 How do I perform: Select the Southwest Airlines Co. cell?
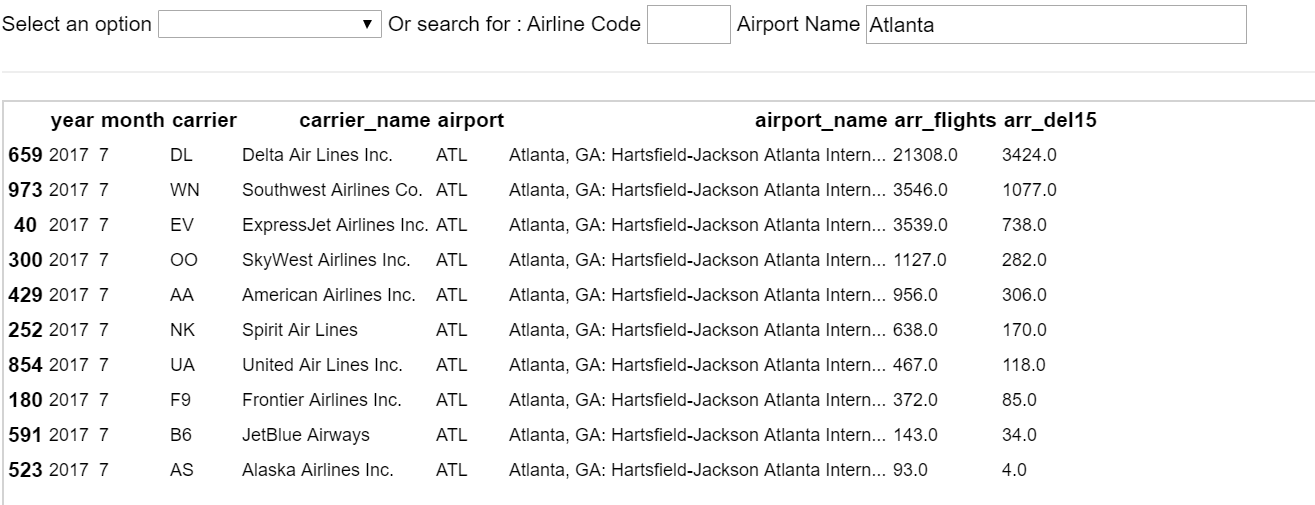point(332,190)
